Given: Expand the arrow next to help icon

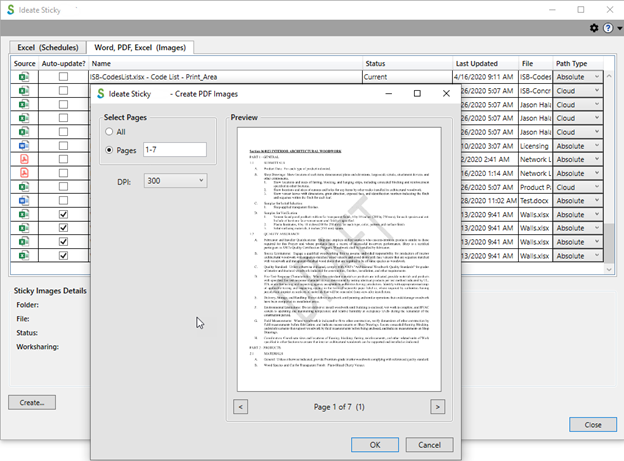Looking at the screenshot, I should (x=619, y=28).
